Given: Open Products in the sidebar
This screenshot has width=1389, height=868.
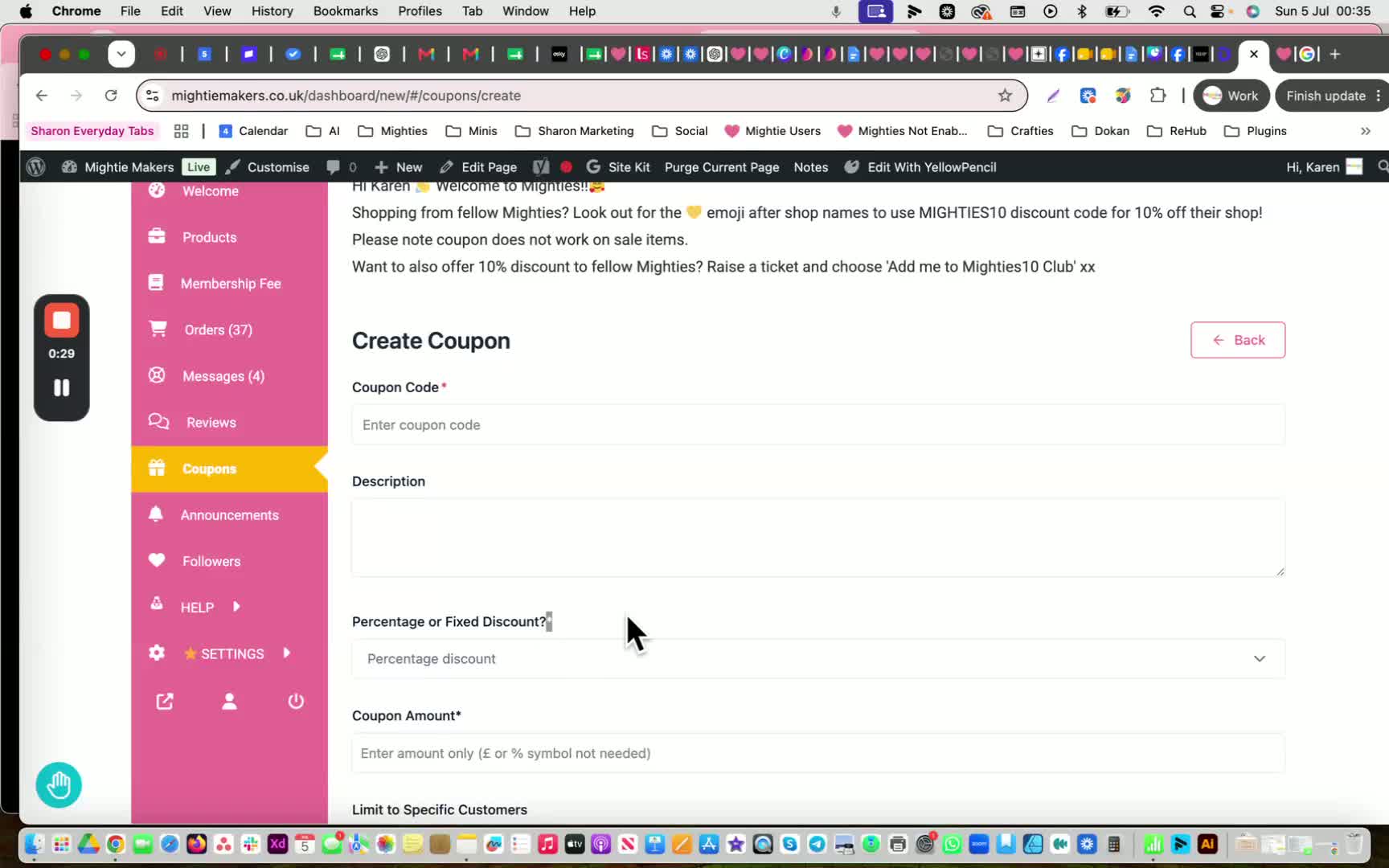Looking at the screenshot, I should pos(209,237).
